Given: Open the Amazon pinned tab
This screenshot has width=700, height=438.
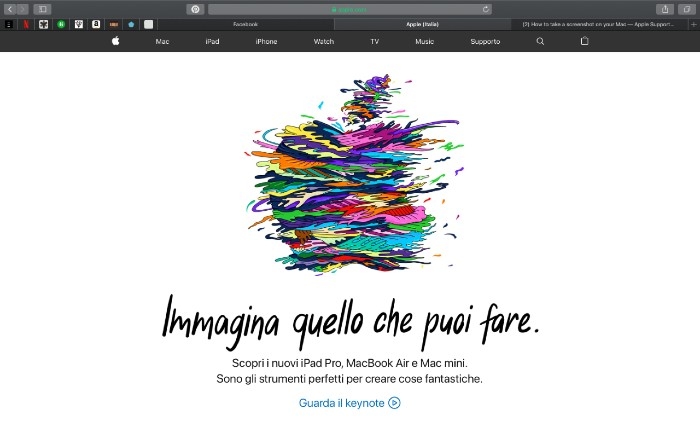Looking at the screenshot, I should pos(96,24).
